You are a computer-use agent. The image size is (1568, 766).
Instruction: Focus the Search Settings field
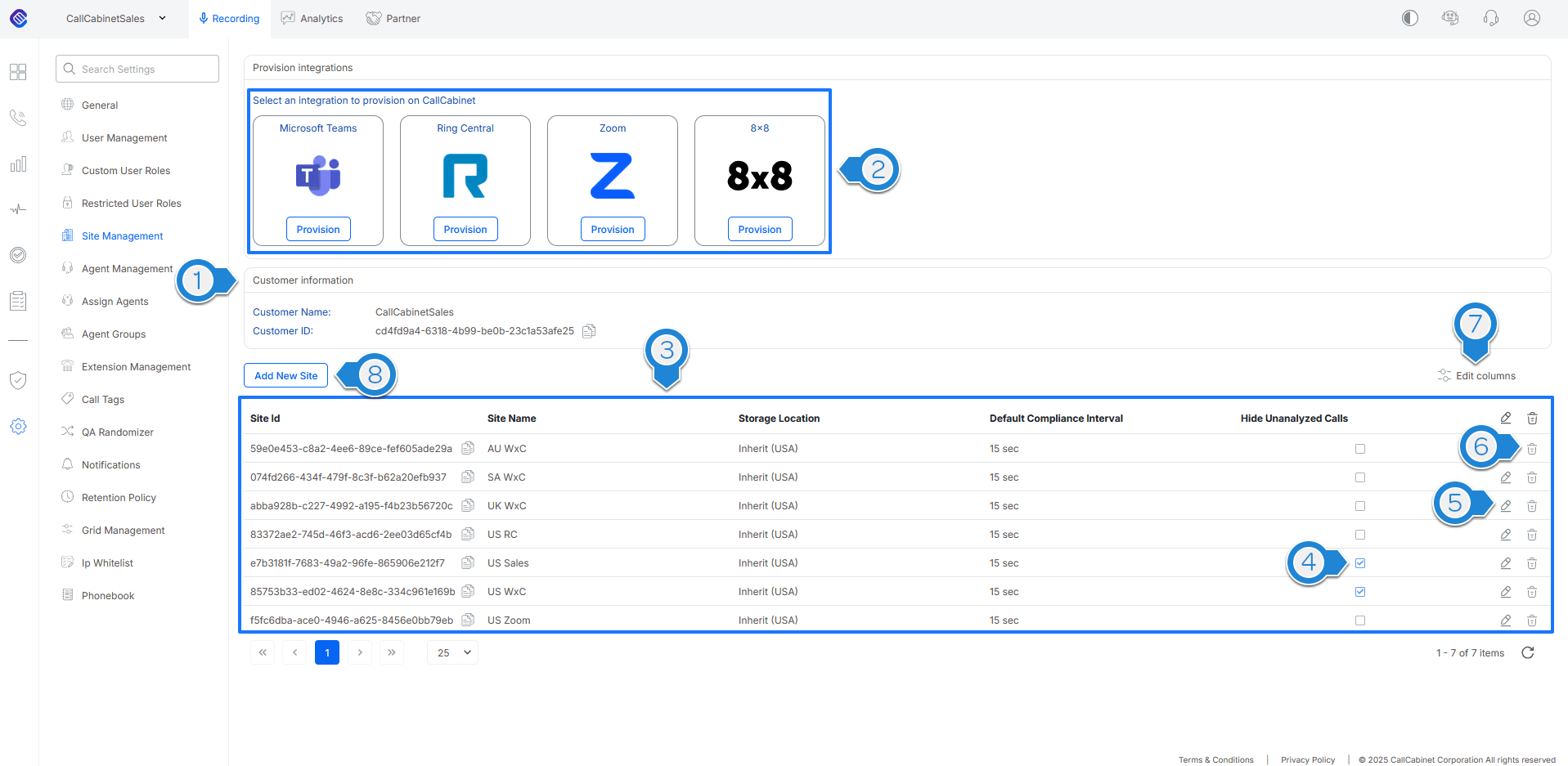click(x=137, y=69)
